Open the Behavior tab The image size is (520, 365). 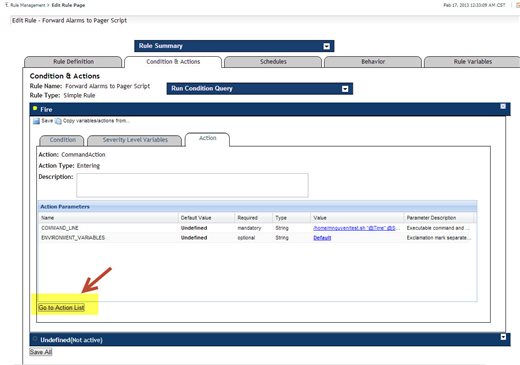click(373, 62)
